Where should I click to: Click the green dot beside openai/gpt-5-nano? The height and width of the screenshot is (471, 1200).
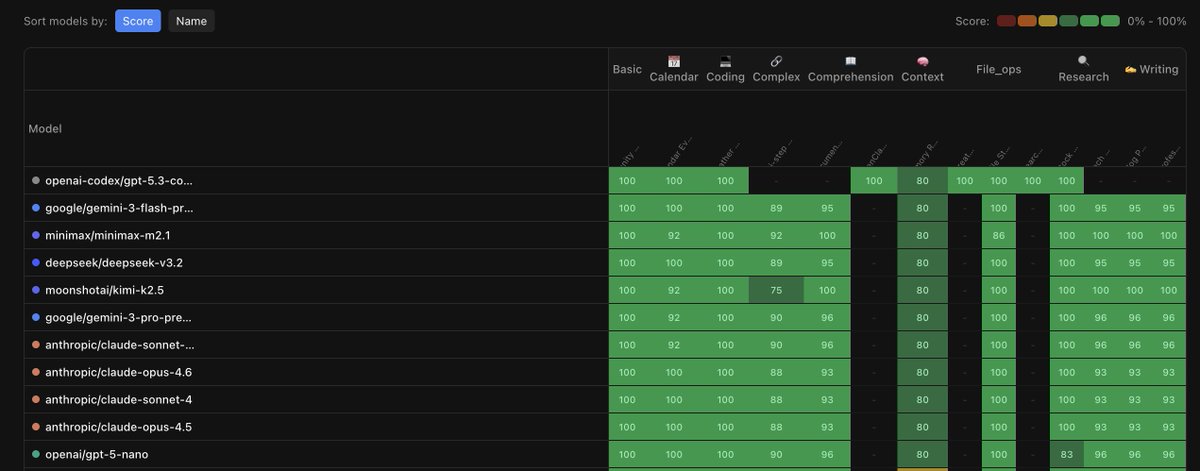point(36,454)
